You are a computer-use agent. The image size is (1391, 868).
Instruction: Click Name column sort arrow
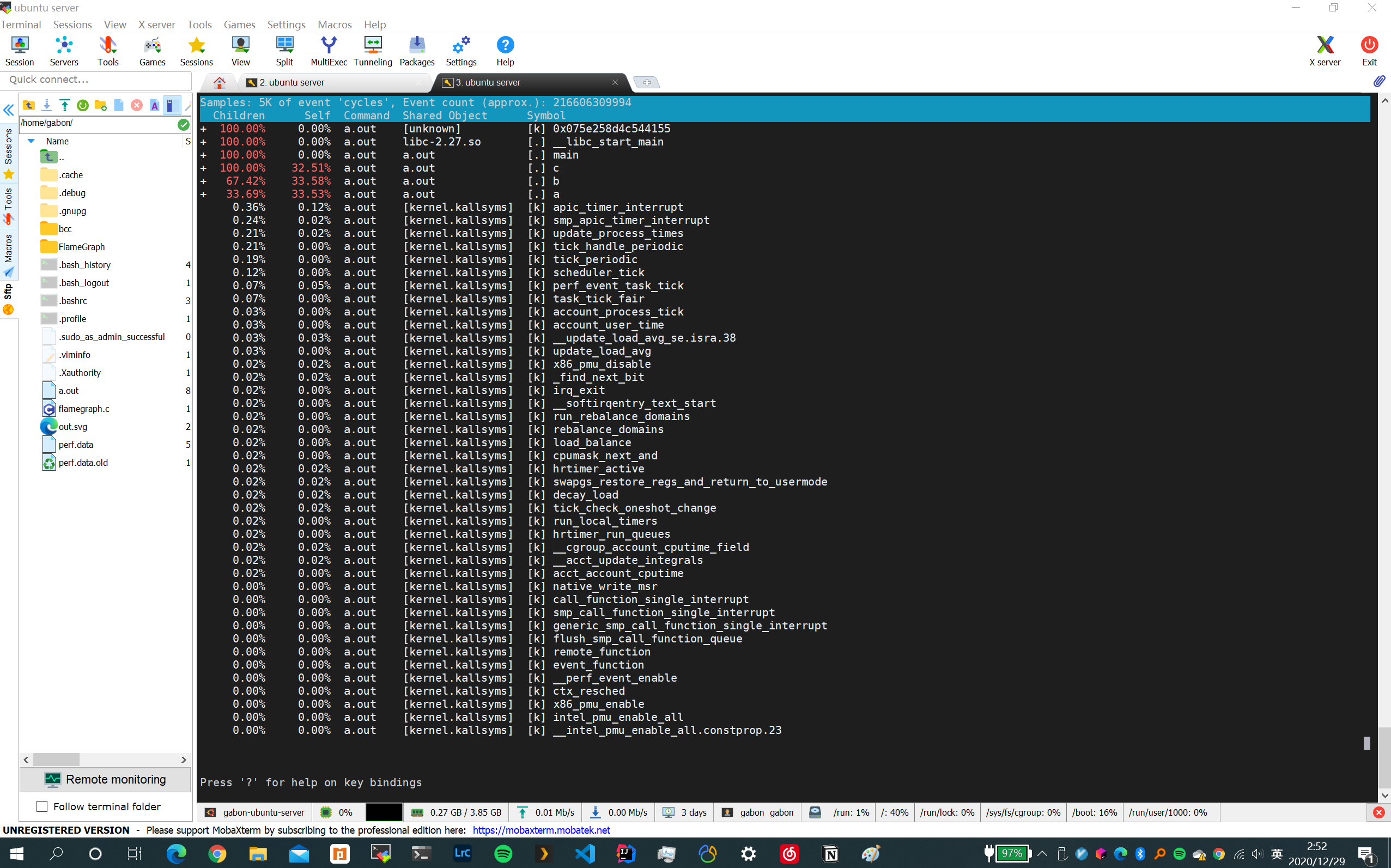32,141
